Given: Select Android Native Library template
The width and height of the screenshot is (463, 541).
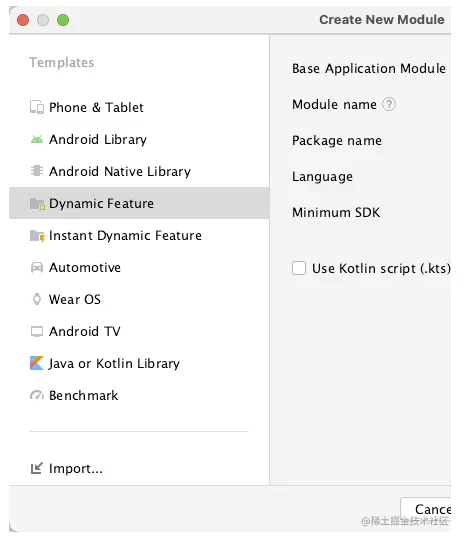Looking at the screenshot, I should (x=139, y=171).
